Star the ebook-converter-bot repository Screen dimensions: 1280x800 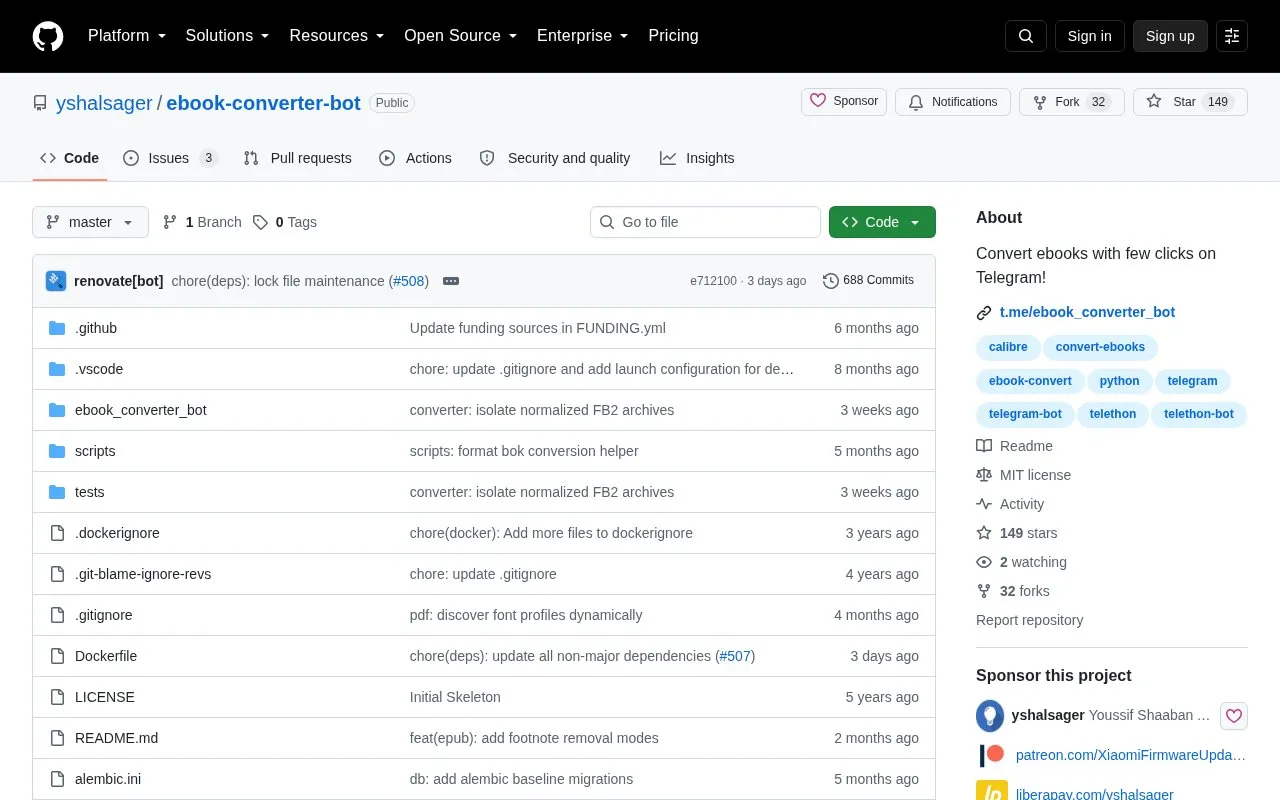click(x=1190, y=102)
